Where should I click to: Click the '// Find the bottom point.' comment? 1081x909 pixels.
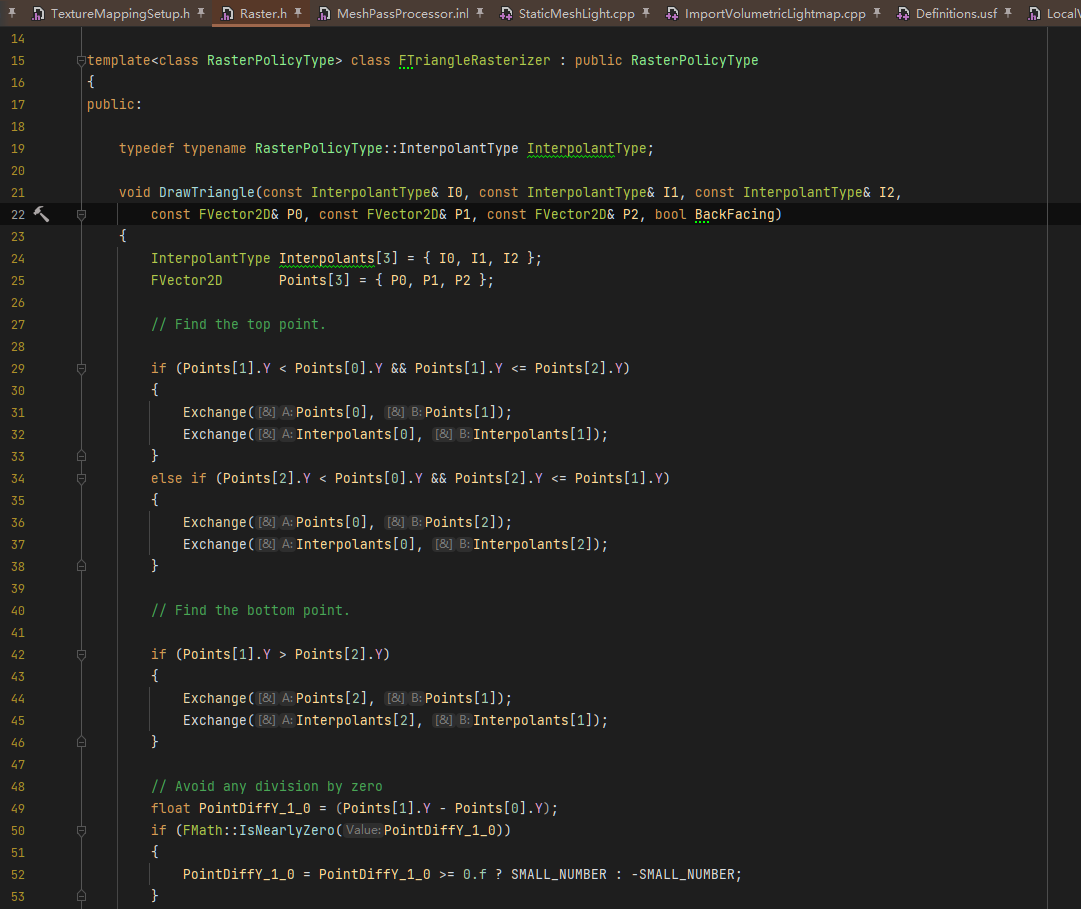coord(250,611)
